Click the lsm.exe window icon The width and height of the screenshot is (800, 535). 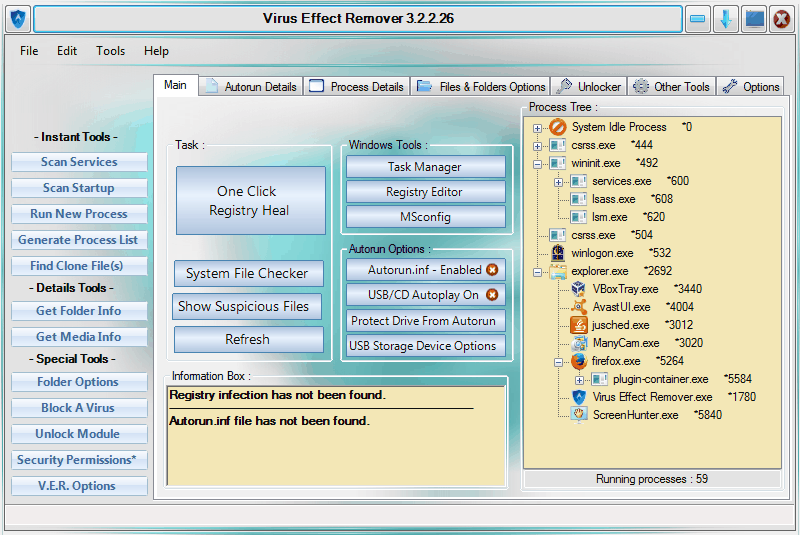click(x=579, y=217)
